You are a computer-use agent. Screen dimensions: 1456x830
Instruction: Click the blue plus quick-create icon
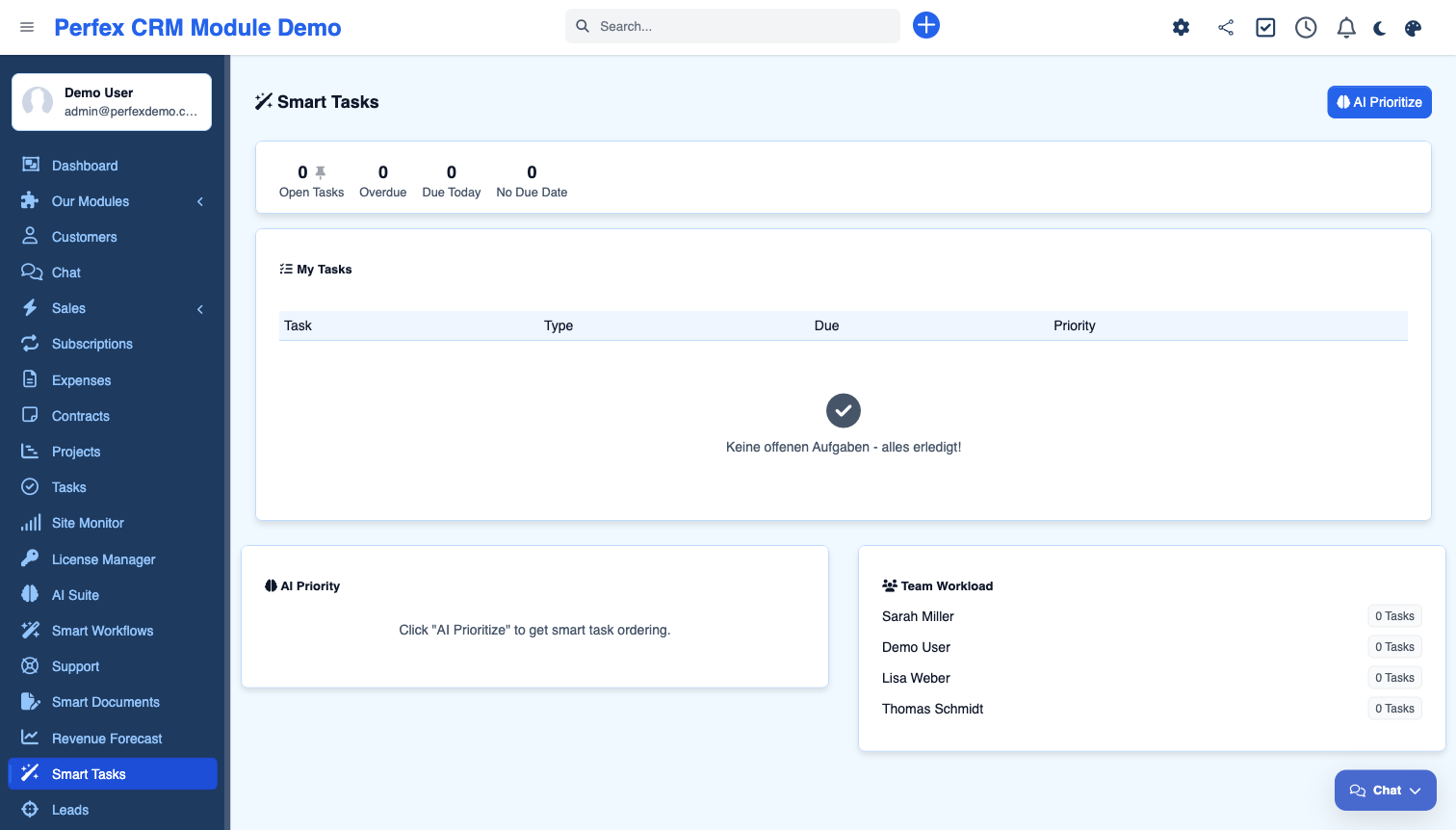[x=925, y=26]
